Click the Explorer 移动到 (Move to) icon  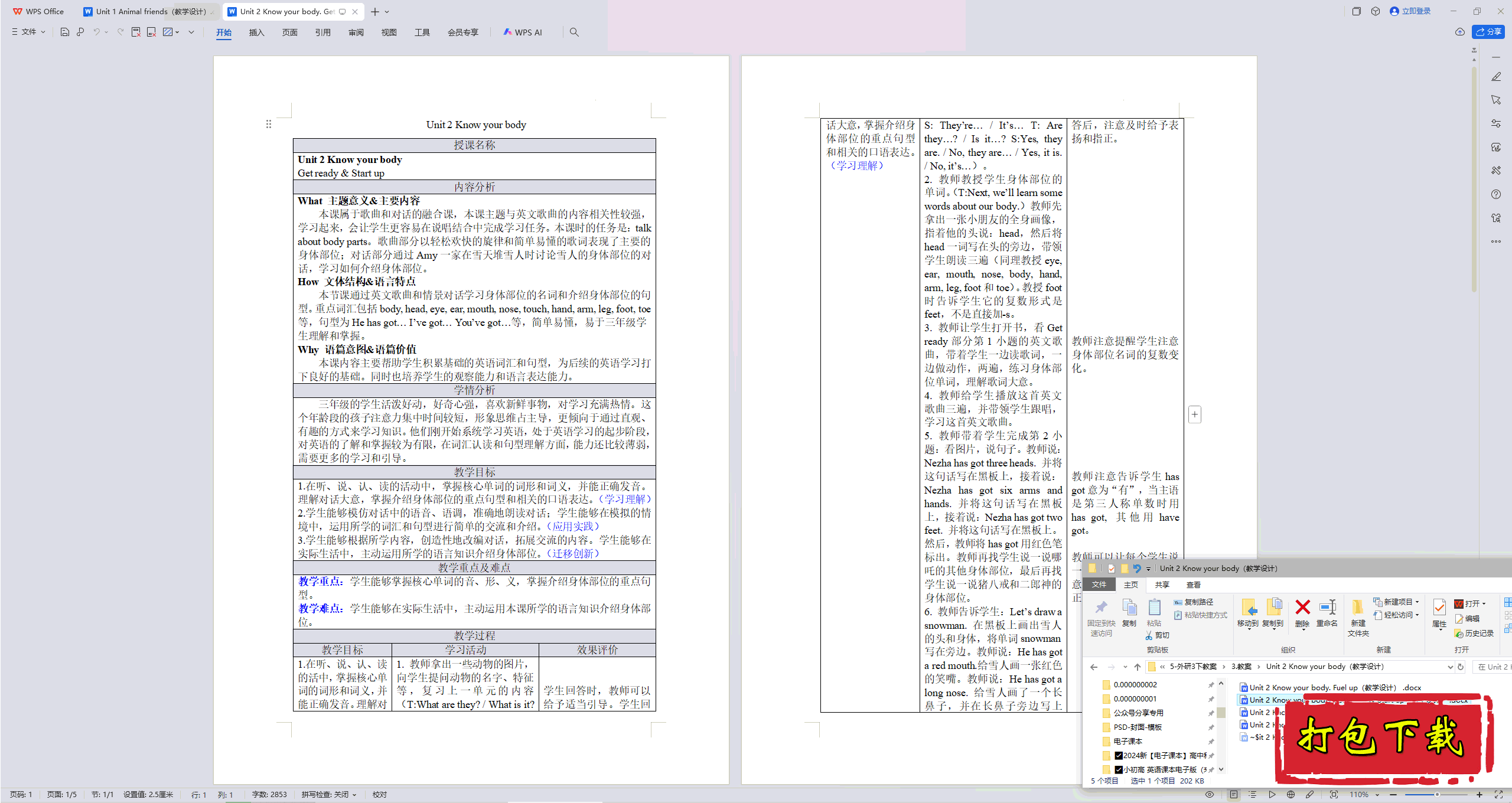point(1248,613)
